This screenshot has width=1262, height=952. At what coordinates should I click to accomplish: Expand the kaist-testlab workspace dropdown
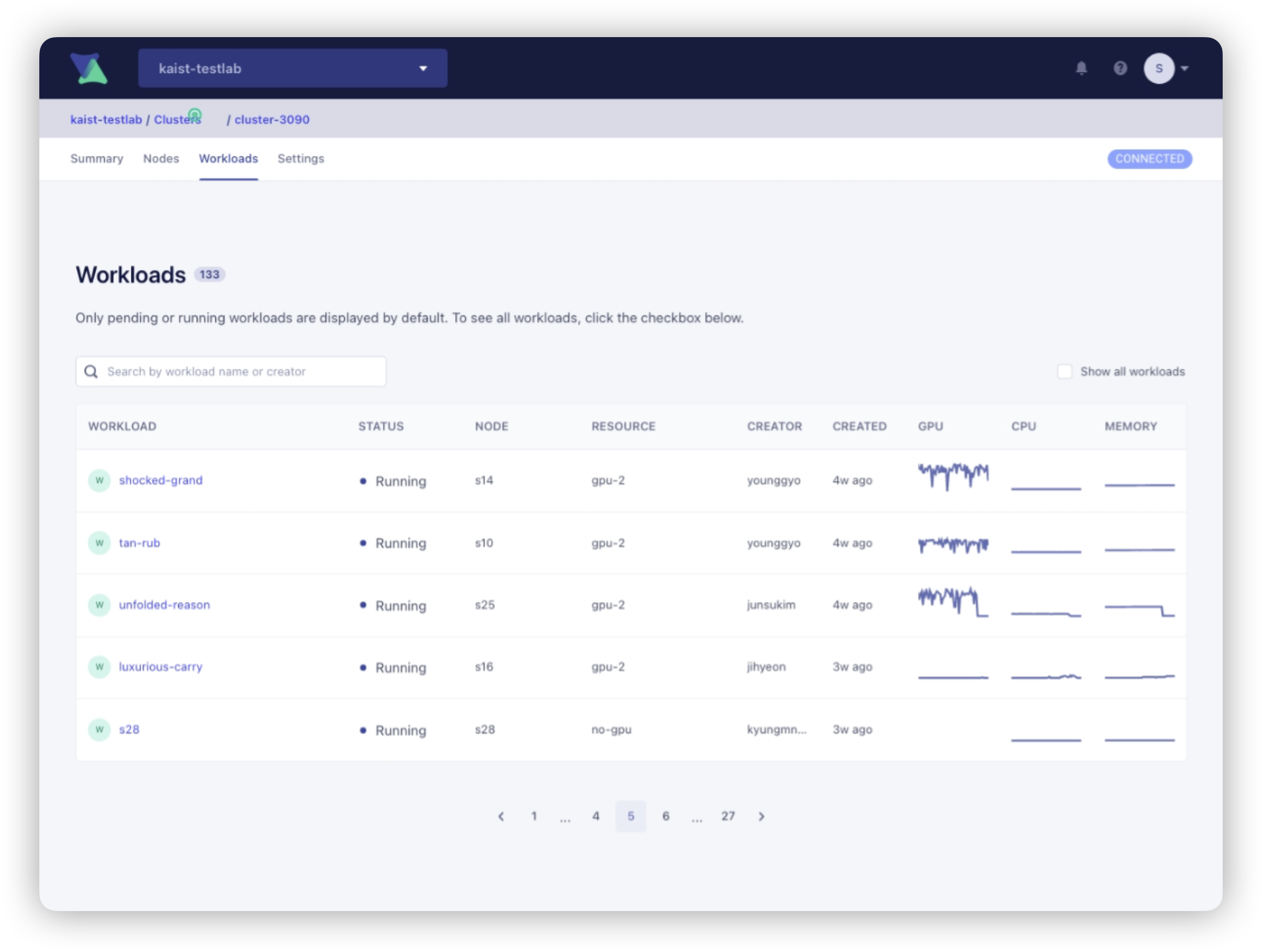pos(292,68)
